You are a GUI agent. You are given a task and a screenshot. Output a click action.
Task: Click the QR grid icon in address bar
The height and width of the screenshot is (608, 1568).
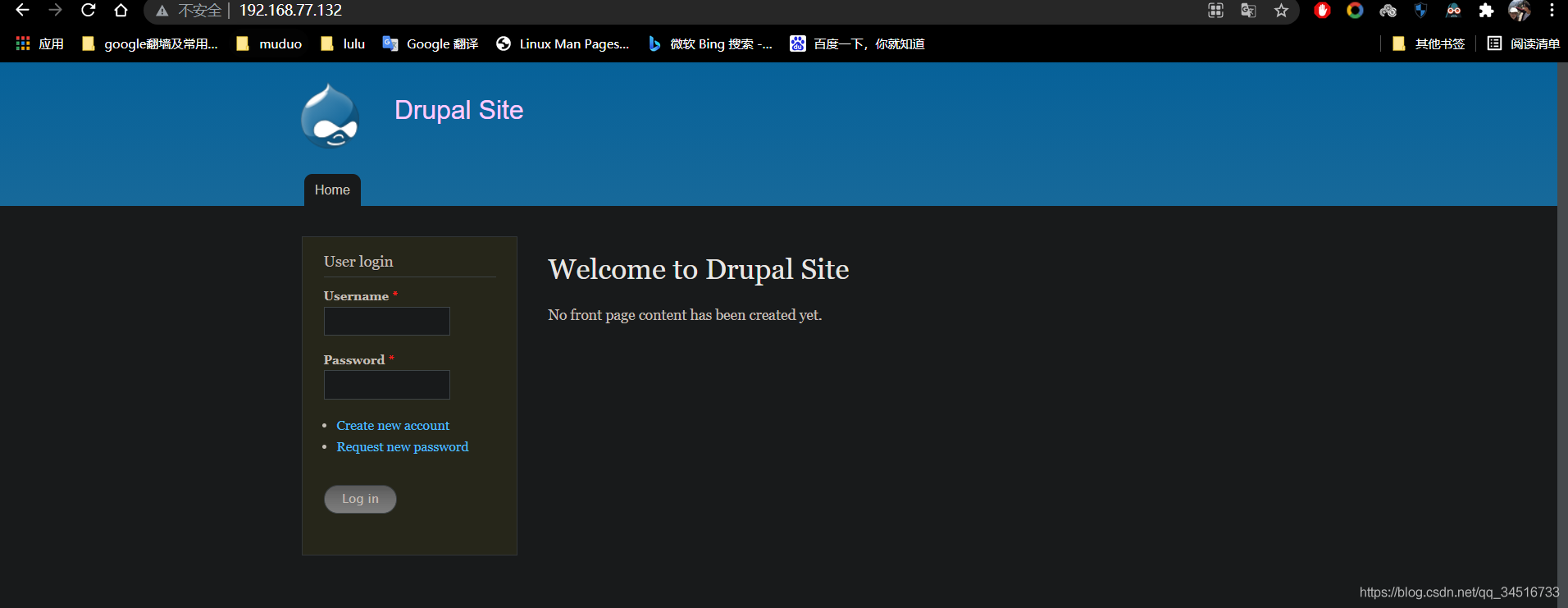click(1215, 11)
